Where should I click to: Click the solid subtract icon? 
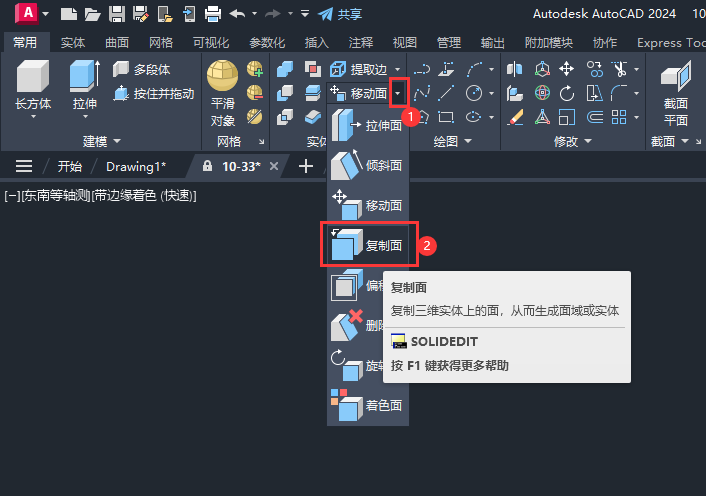point(285,93)
